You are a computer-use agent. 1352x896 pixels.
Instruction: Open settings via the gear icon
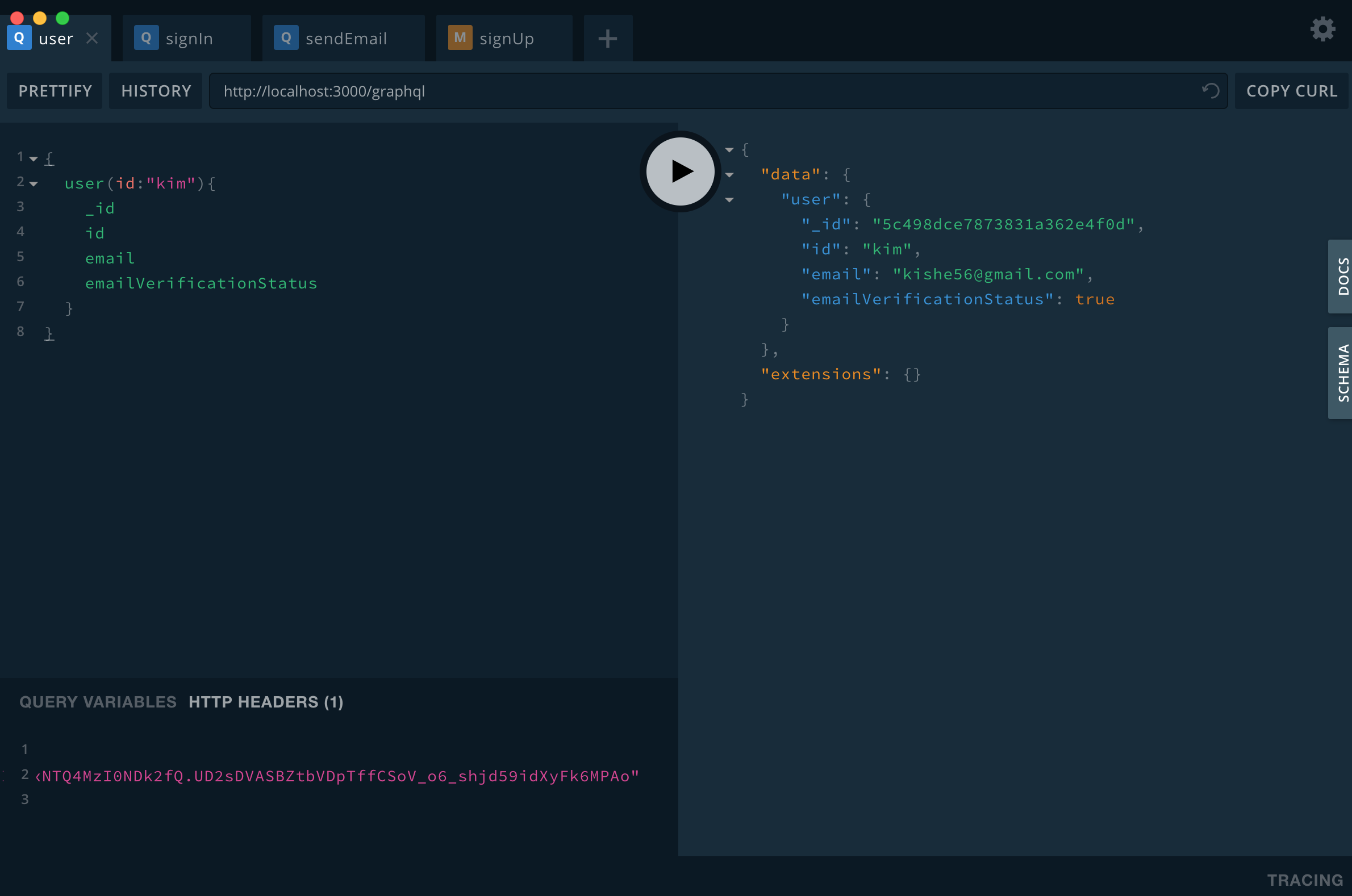1322,28
